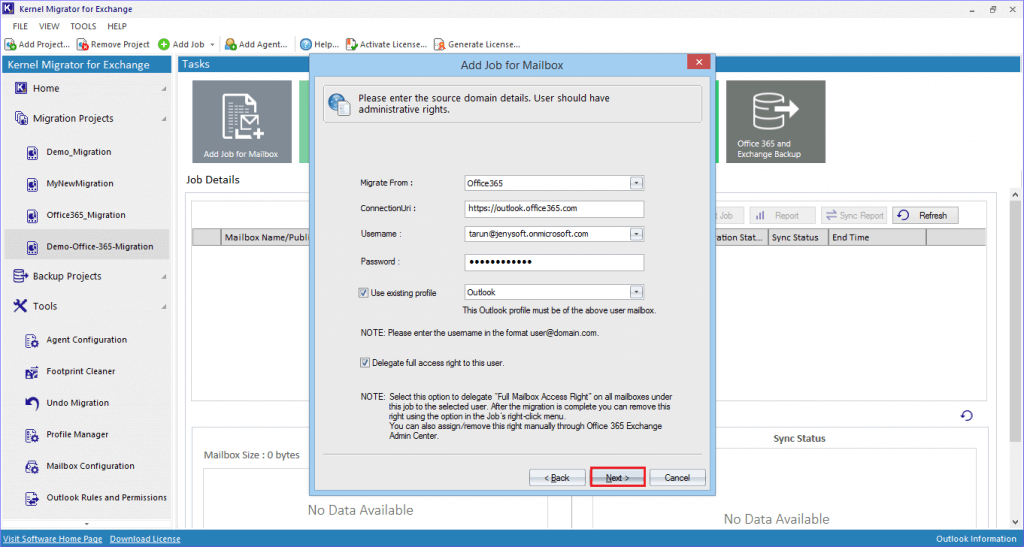Click the End Time column header
1024x547 pixels.
pyautogui.click(x=878, y=238)
